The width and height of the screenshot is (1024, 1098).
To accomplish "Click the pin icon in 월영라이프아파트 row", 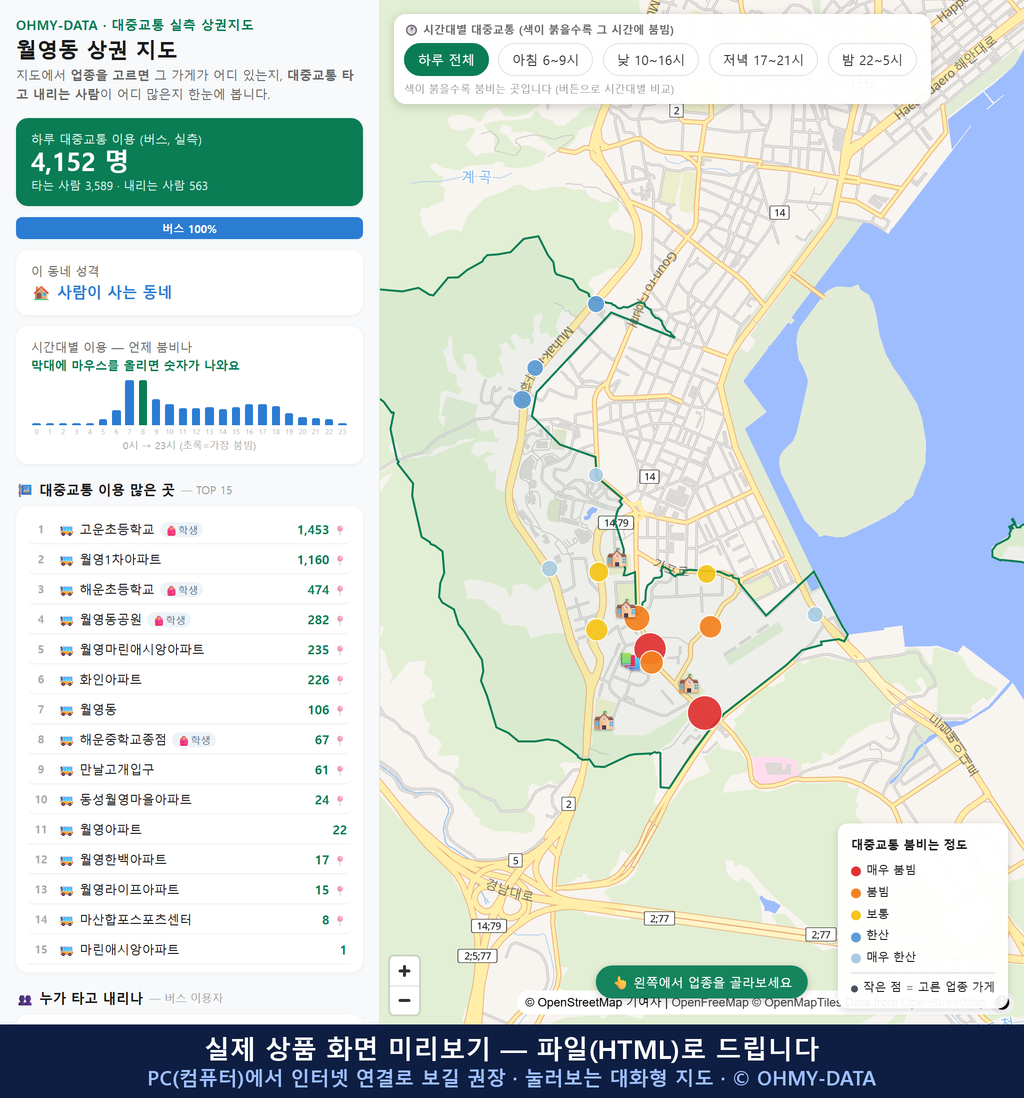I will 340,890.
